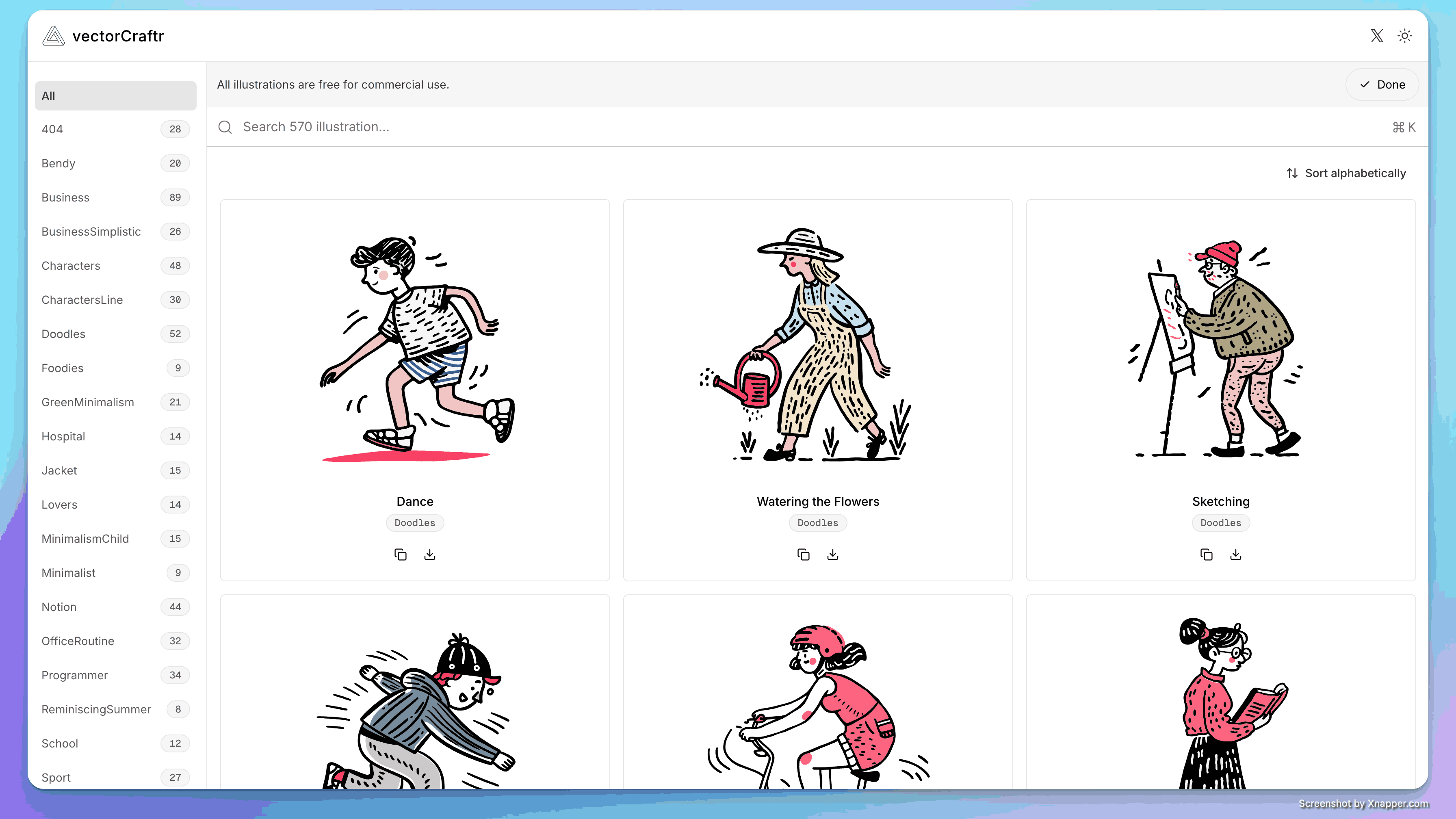Toggle the light/dark theme sun icon
1456x819 pixels.
pos(1404,36)
